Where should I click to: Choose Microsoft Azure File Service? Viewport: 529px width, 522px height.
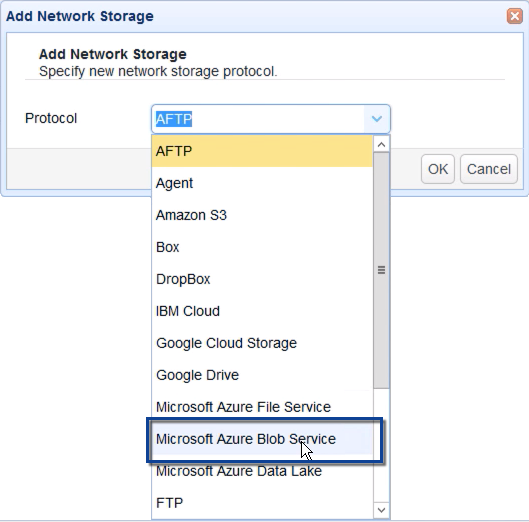262,407
